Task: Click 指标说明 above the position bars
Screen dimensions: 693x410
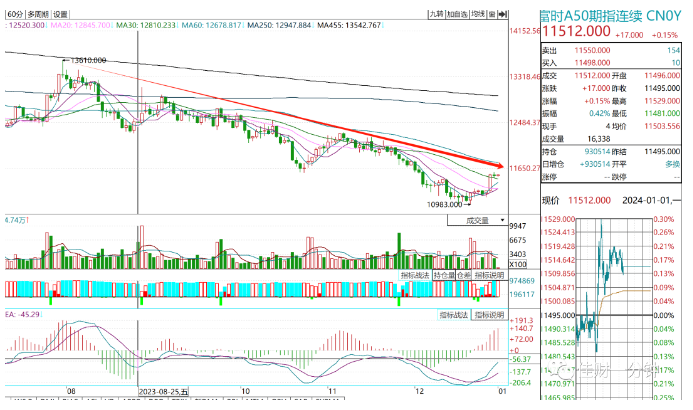Action: click(x=489, y=275)
